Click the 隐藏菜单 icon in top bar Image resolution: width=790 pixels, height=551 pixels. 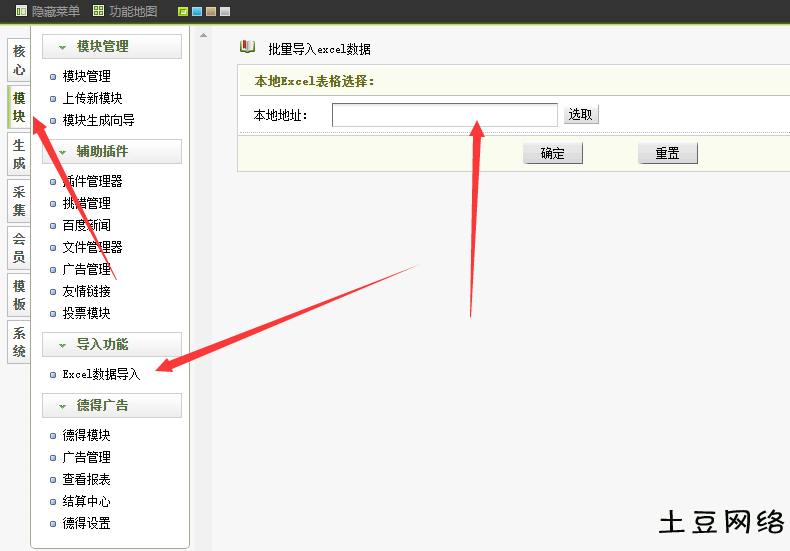[21, 11]
